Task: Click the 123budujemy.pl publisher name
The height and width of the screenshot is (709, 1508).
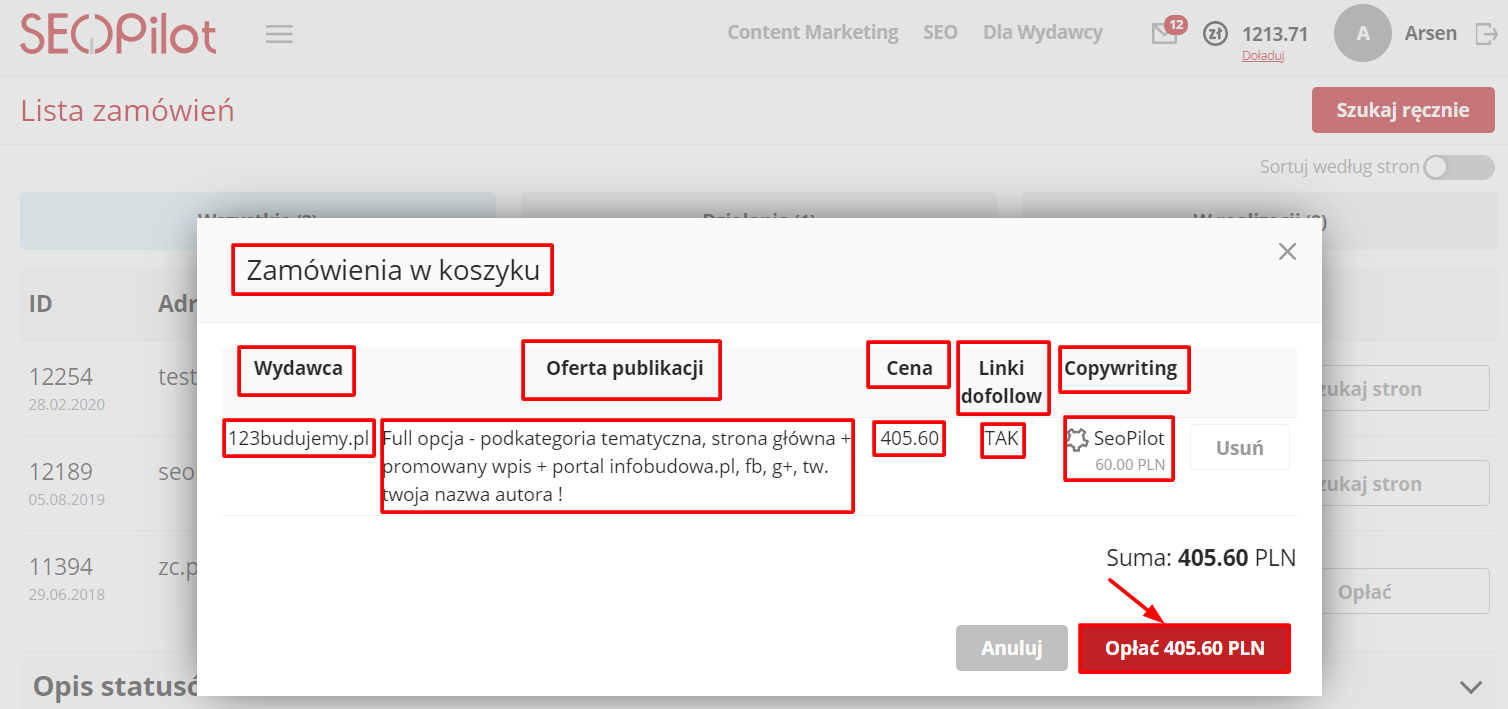Action: (299, 438)
